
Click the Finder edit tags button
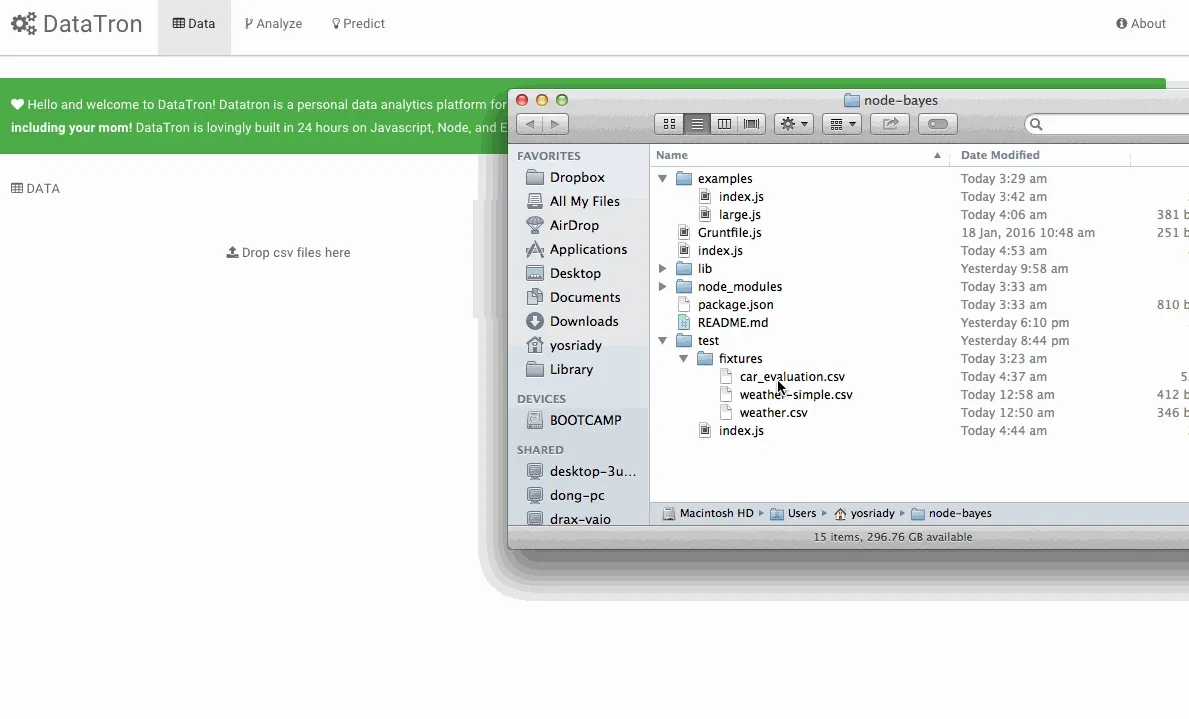(x=937, y=124)
